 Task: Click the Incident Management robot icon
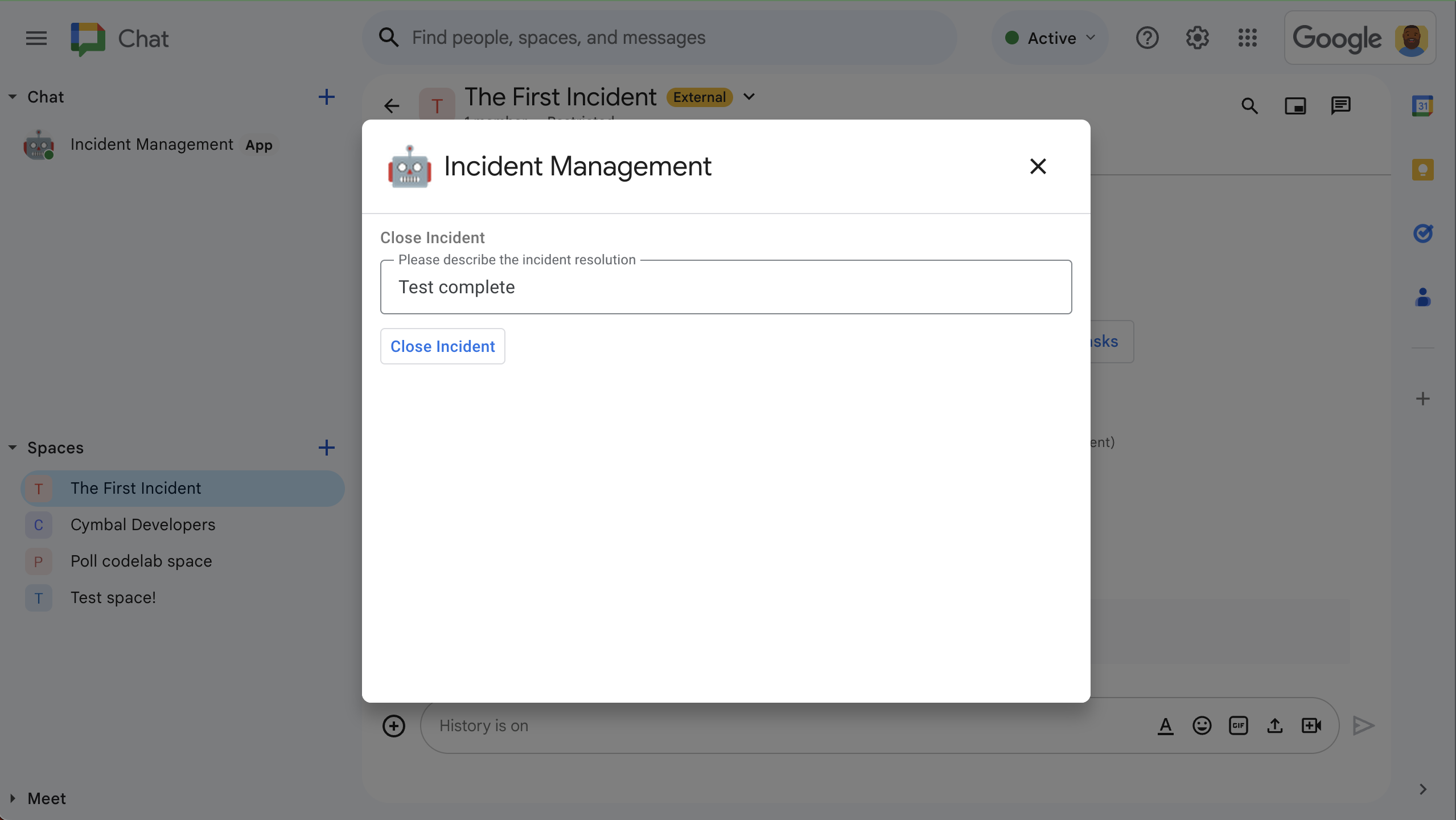[x=408, y=167]
